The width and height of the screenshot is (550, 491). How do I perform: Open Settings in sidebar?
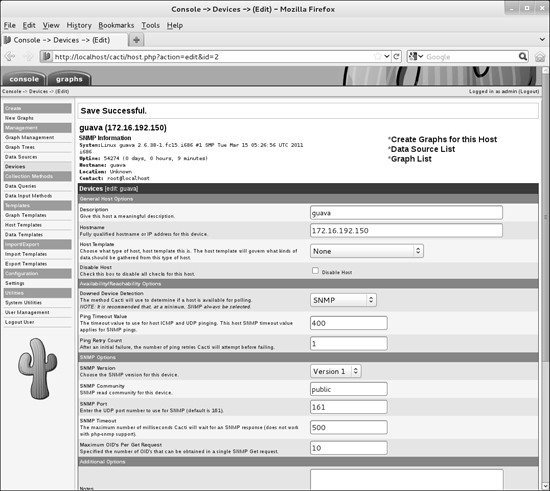coord(15,283)
